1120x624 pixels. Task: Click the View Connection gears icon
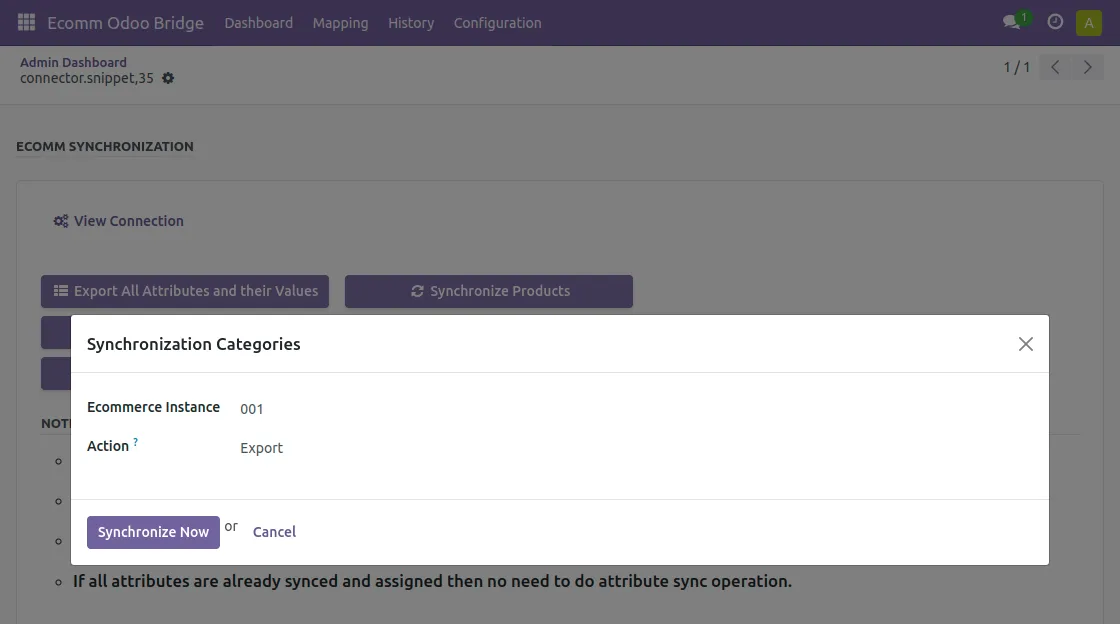[x=60, y=220]
